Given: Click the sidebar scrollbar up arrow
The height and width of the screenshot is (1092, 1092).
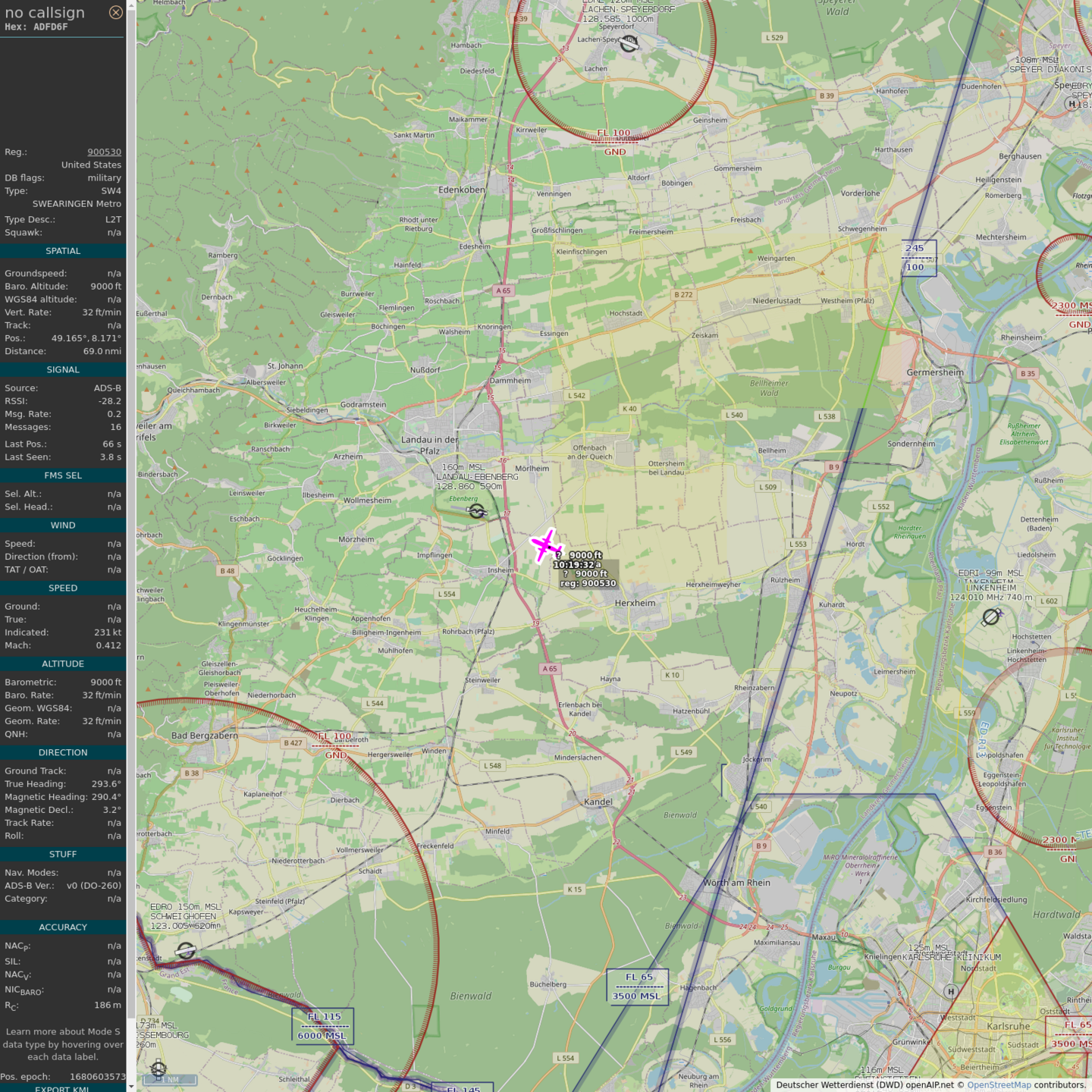Looking at the screenshot, I should [x=131, y=5].
